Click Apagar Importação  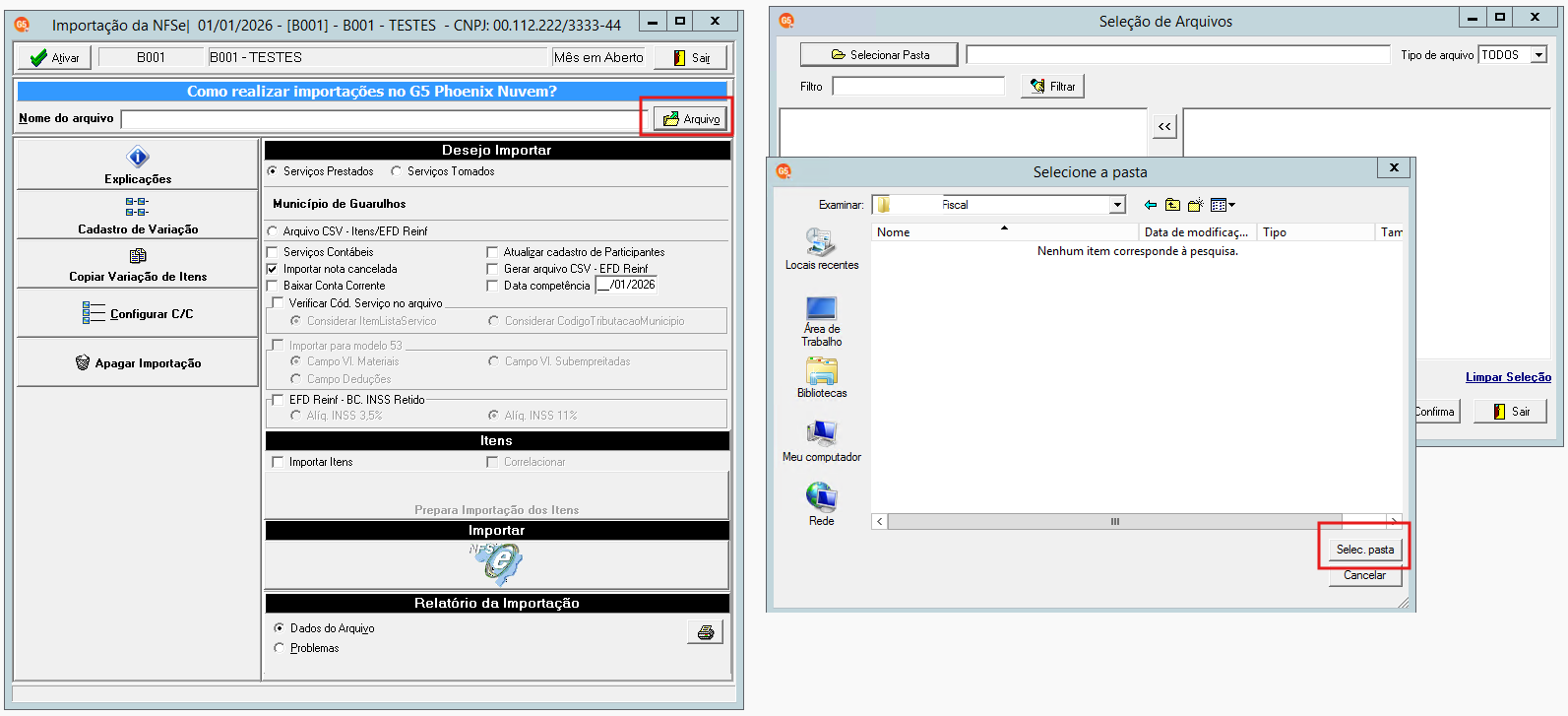tap(138, 362)
